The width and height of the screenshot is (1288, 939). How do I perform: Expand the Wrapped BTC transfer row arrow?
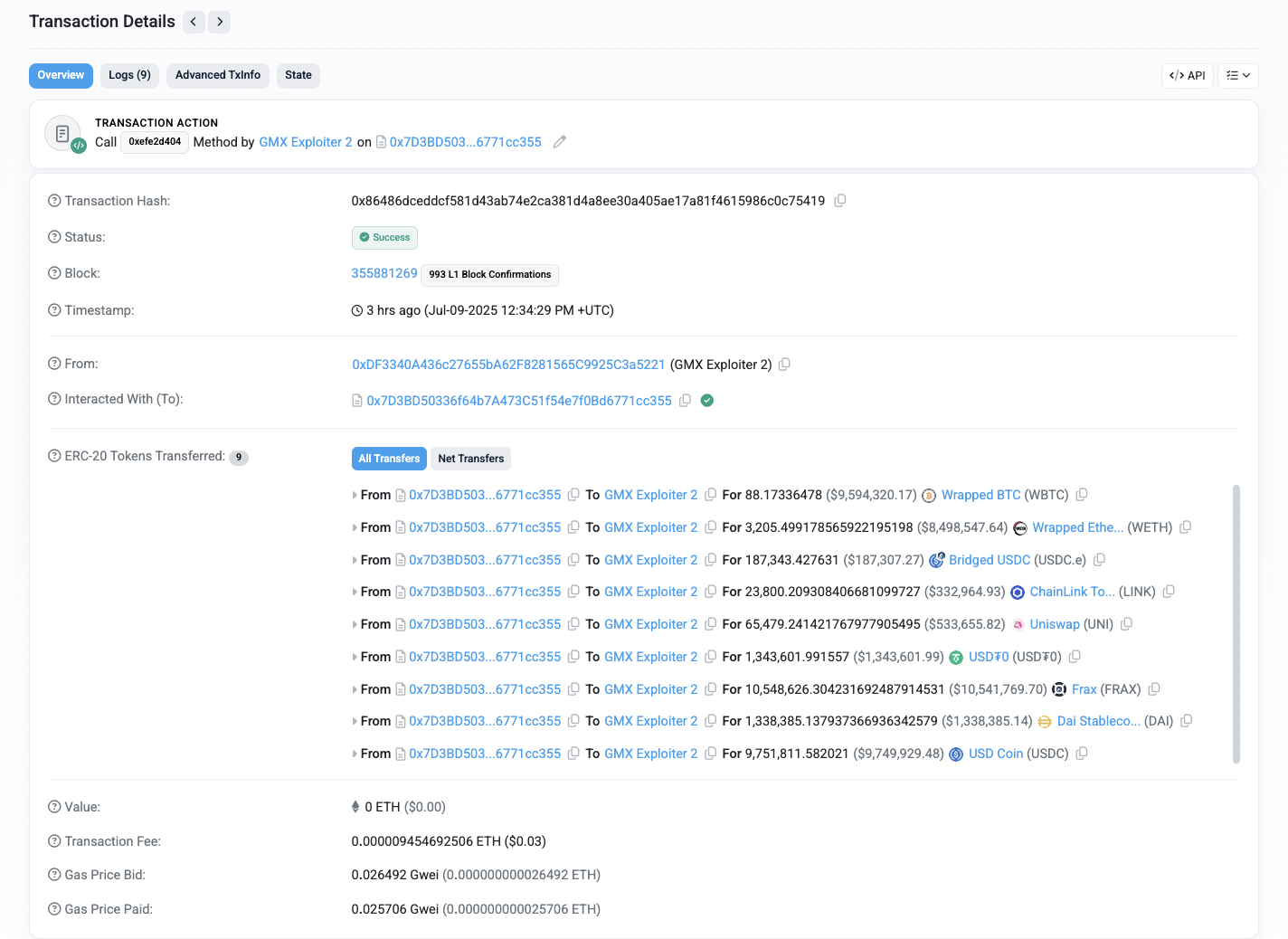pos(355,496)
